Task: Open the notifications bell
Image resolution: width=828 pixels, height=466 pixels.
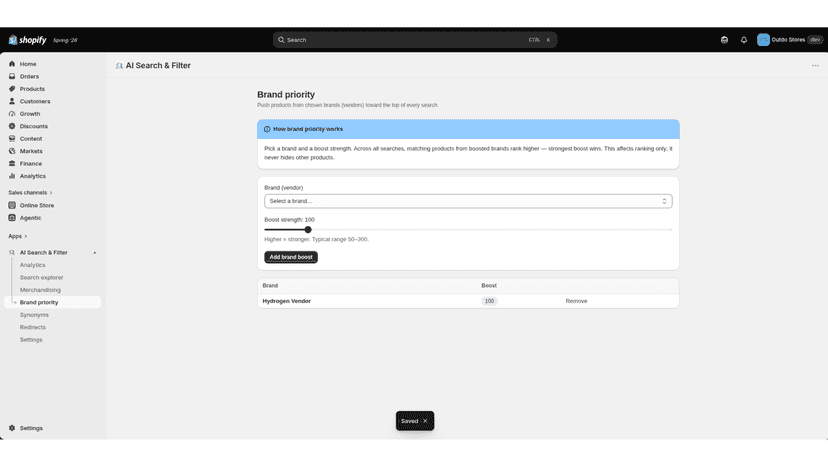Action: (744, 40)
